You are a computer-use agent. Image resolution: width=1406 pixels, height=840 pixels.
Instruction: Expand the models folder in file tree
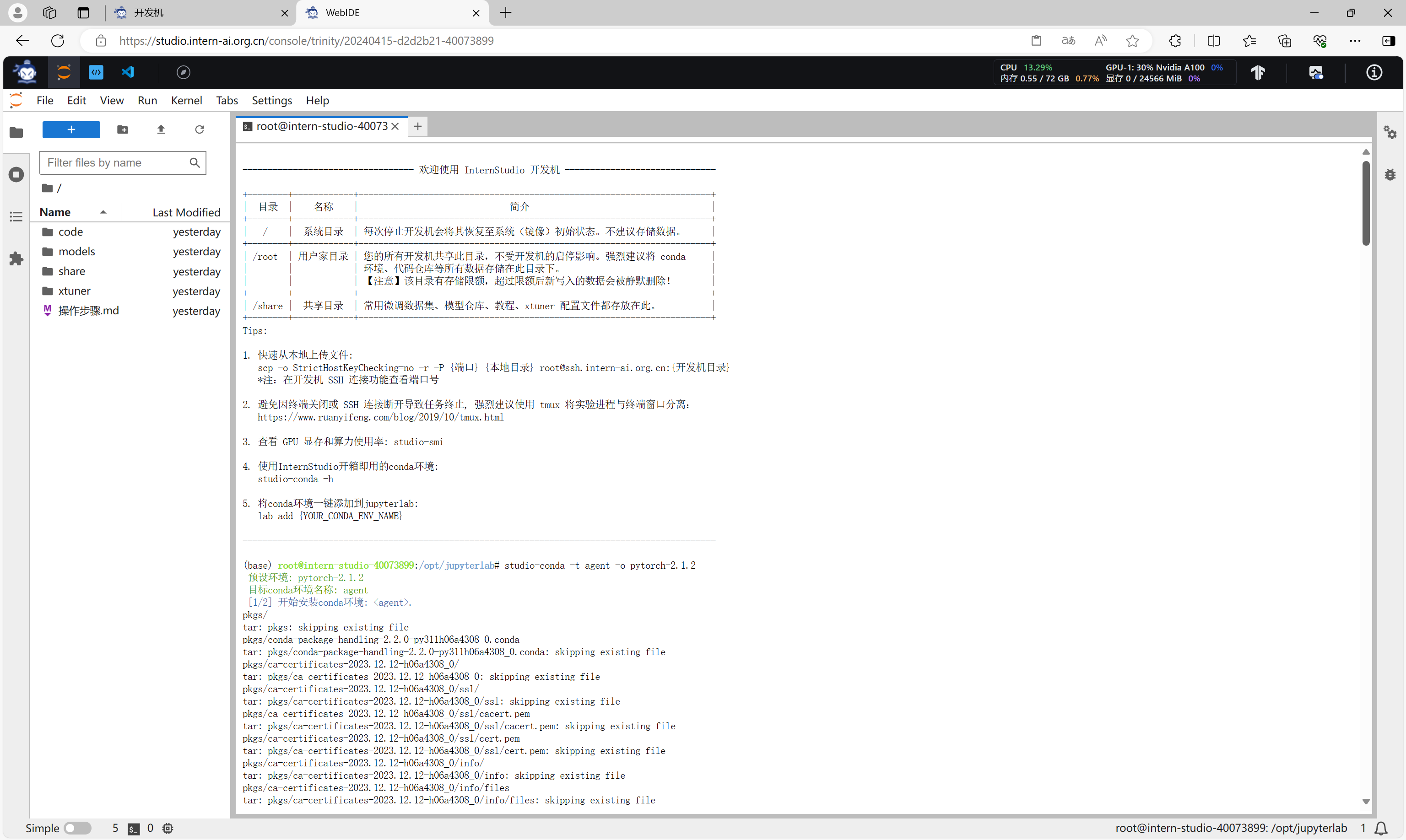(x=75, y=251)
